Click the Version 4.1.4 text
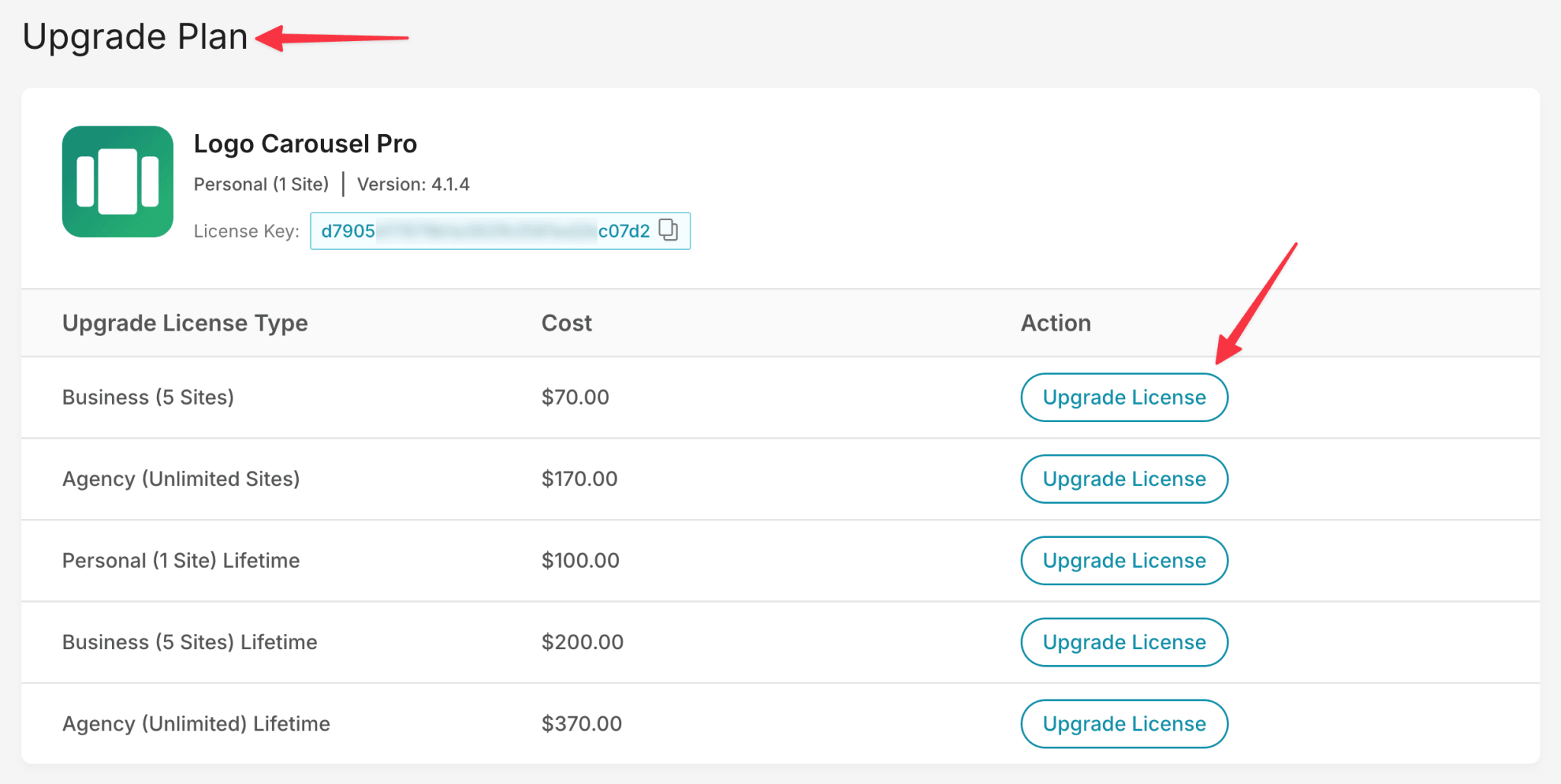The width and height of the screenshot is (1561, 784). tap(414, 184)
